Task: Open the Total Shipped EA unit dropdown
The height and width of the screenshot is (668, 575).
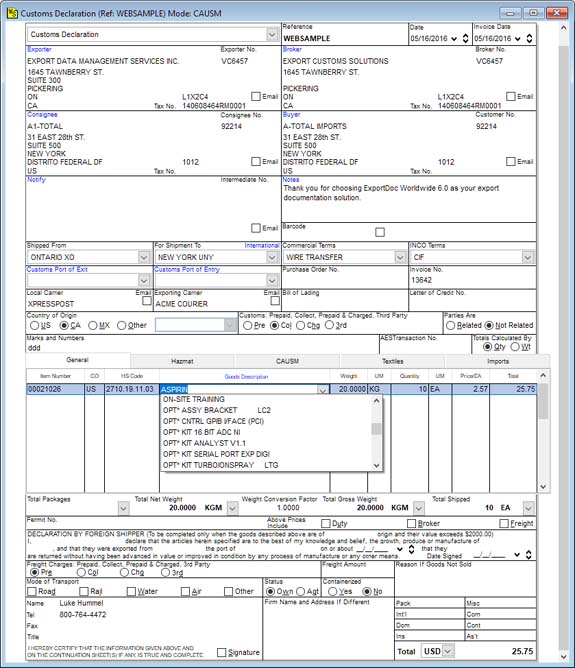Action: pyautogui.click(x=529, y=508)
